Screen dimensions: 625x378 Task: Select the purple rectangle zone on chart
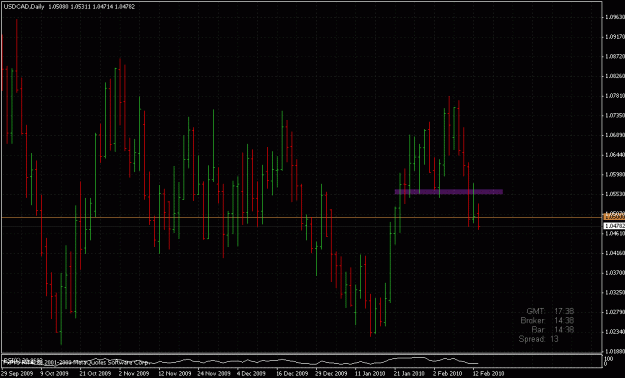(x=448, y=192)
